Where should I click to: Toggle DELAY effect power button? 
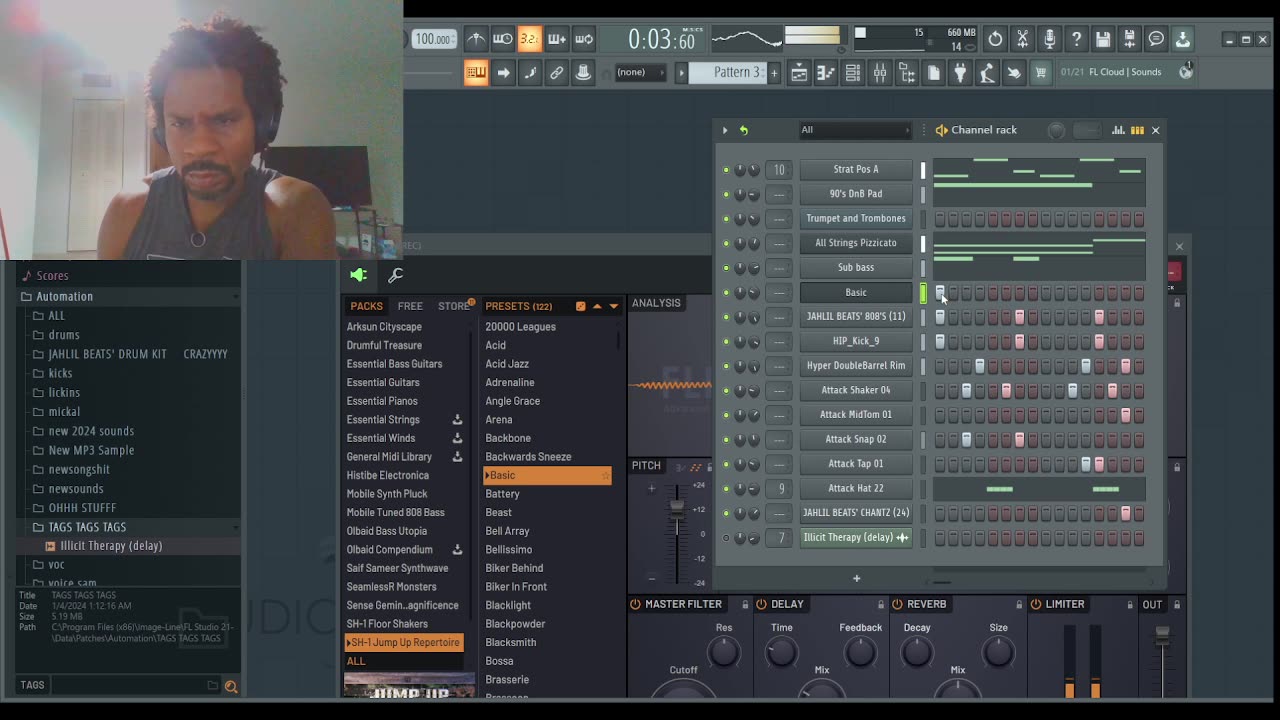[762, 604]
